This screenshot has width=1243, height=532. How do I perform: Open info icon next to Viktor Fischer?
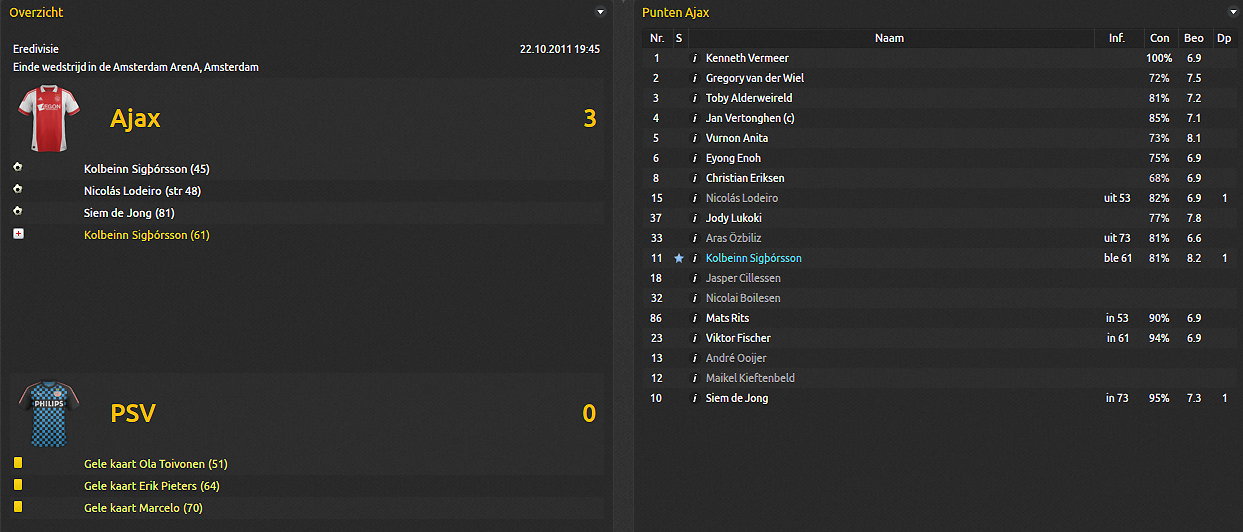(695, 338)
